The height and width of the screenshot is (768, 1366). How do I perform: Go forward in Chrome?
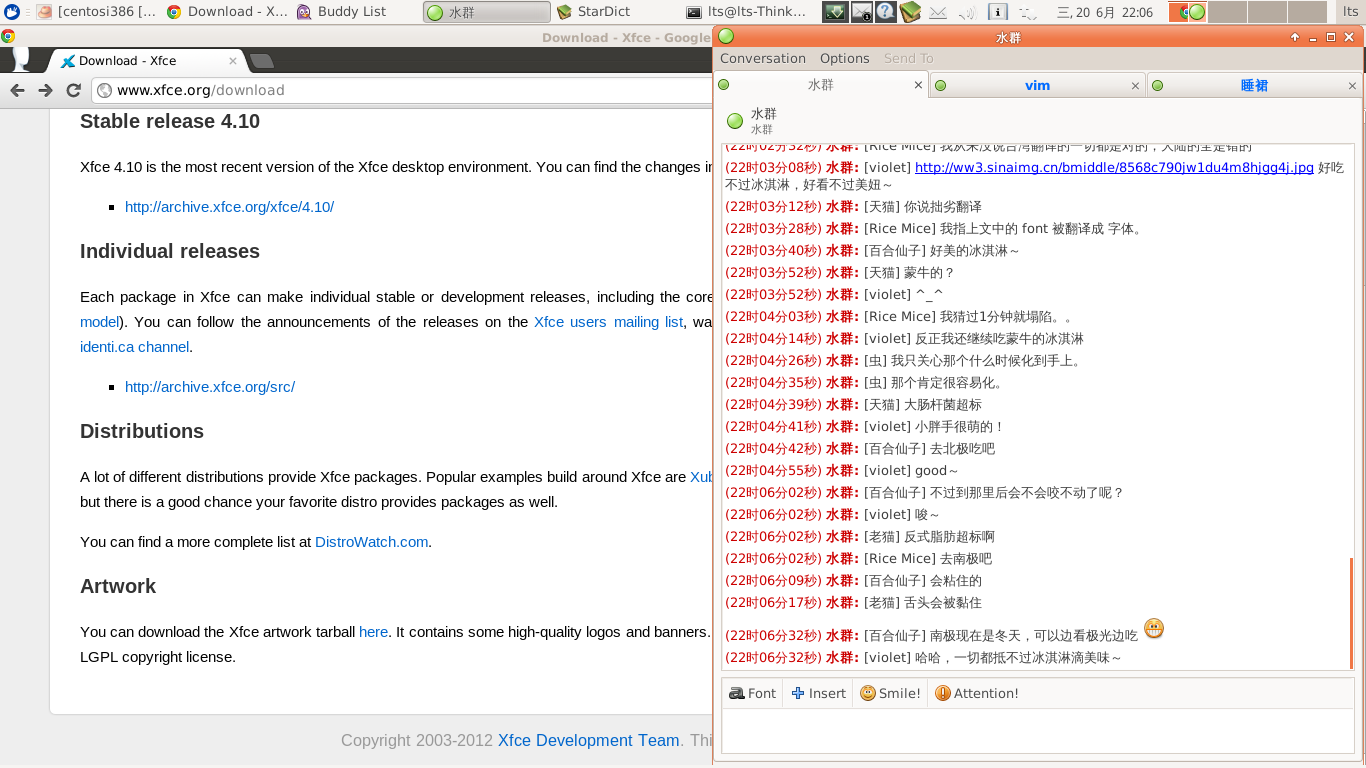[45, 90]
